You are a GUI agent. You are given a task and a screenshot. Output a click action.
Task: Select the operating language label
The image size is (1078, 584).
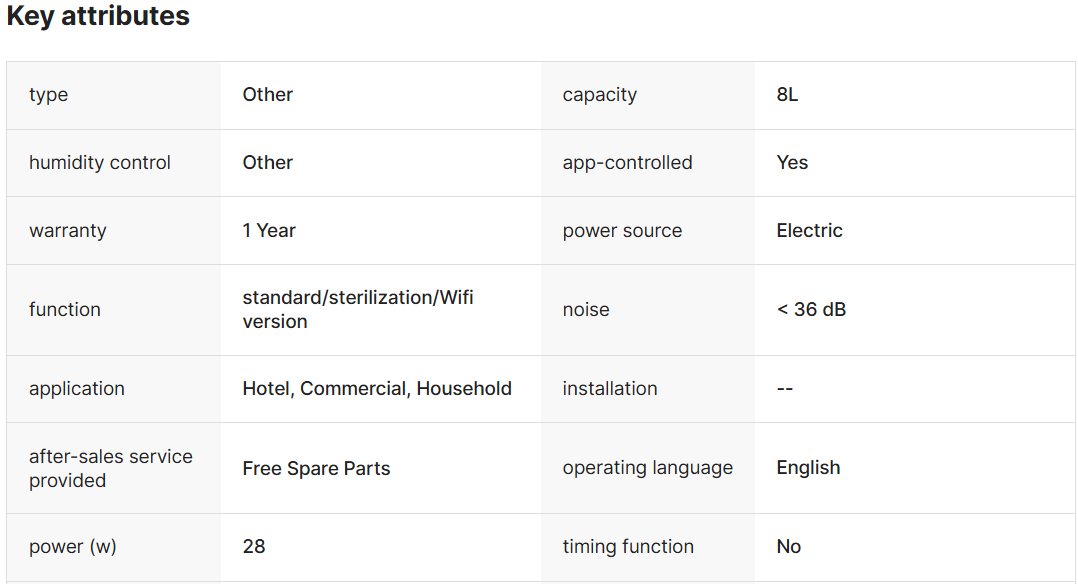tap(648, 468)
